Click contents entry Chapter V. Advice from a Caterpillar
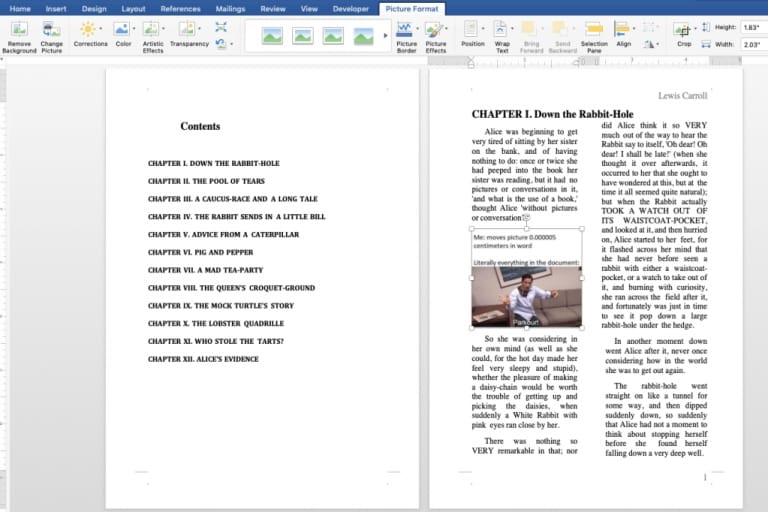768x512 pixels. pos(223,234)
